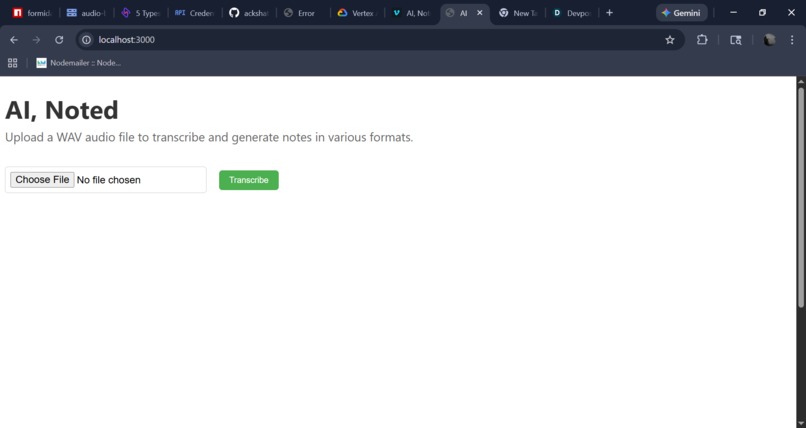Switch to the audio tab
Image resolution: width=806 pixels, height=428 pixels.
86,13
